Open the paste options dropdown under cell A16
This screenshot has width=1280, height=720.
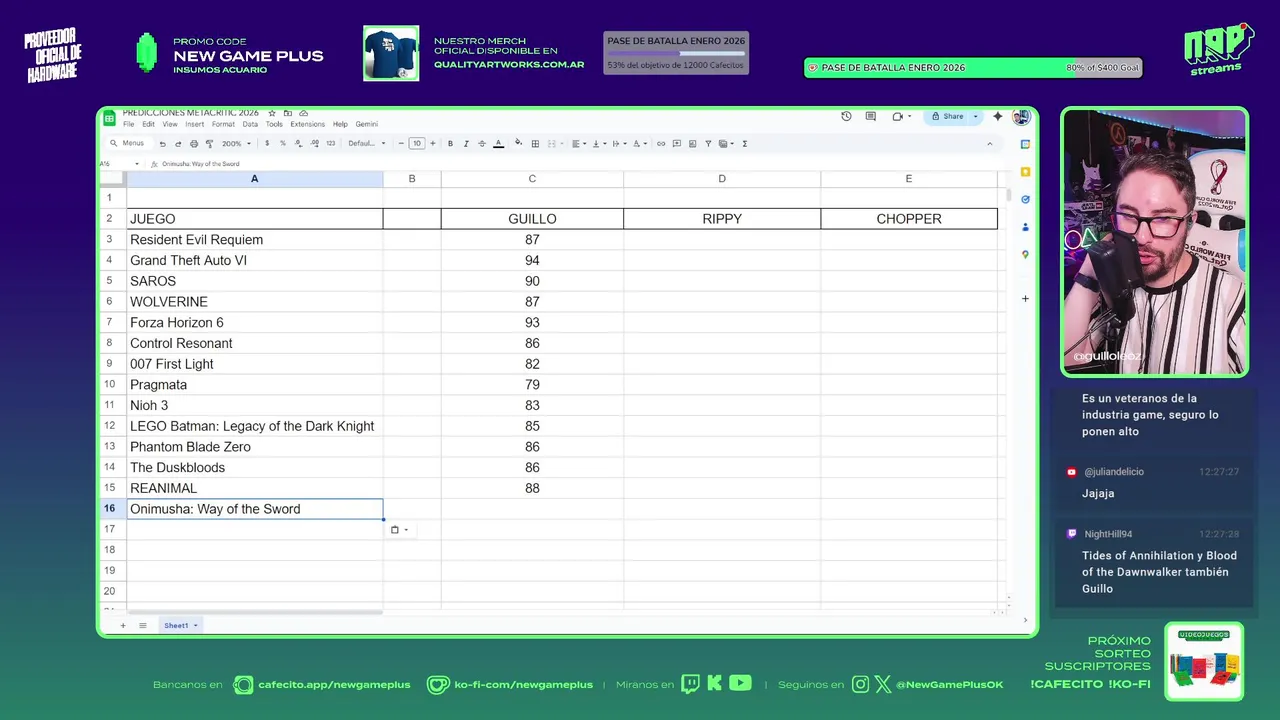coord(400,530)
